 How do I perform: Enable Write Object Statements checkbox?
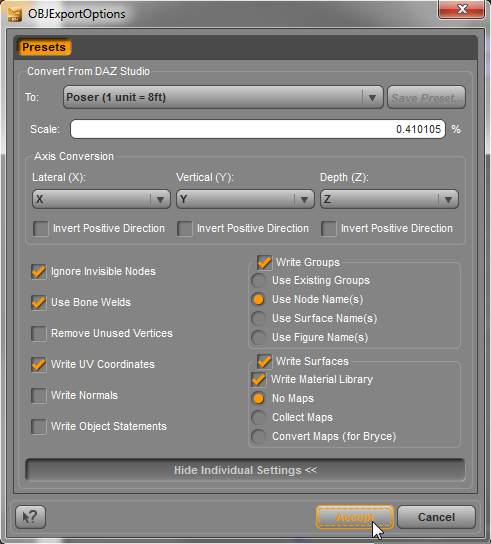pyautogui.click(x=39, y=426)
